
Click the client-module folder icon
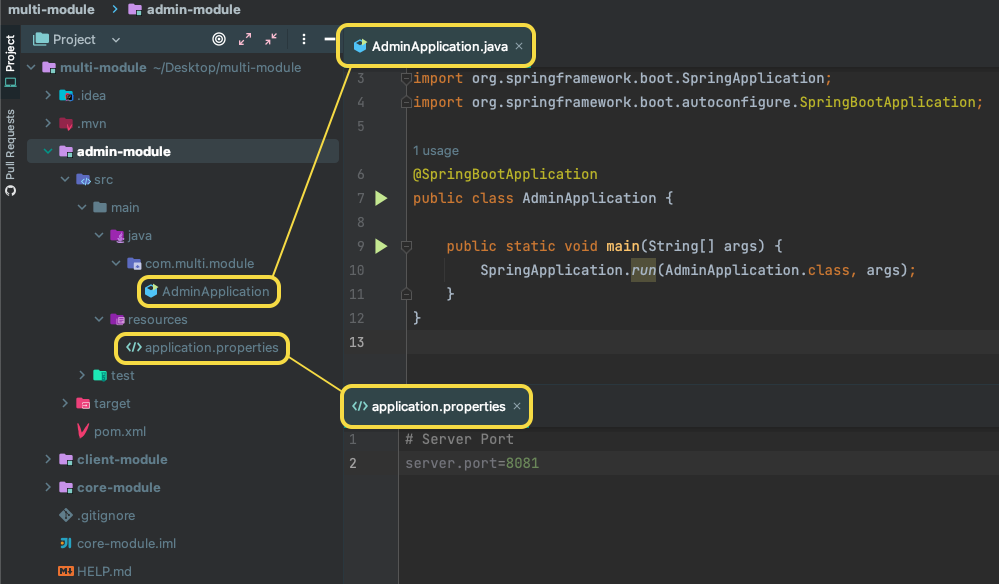[66, 460]
